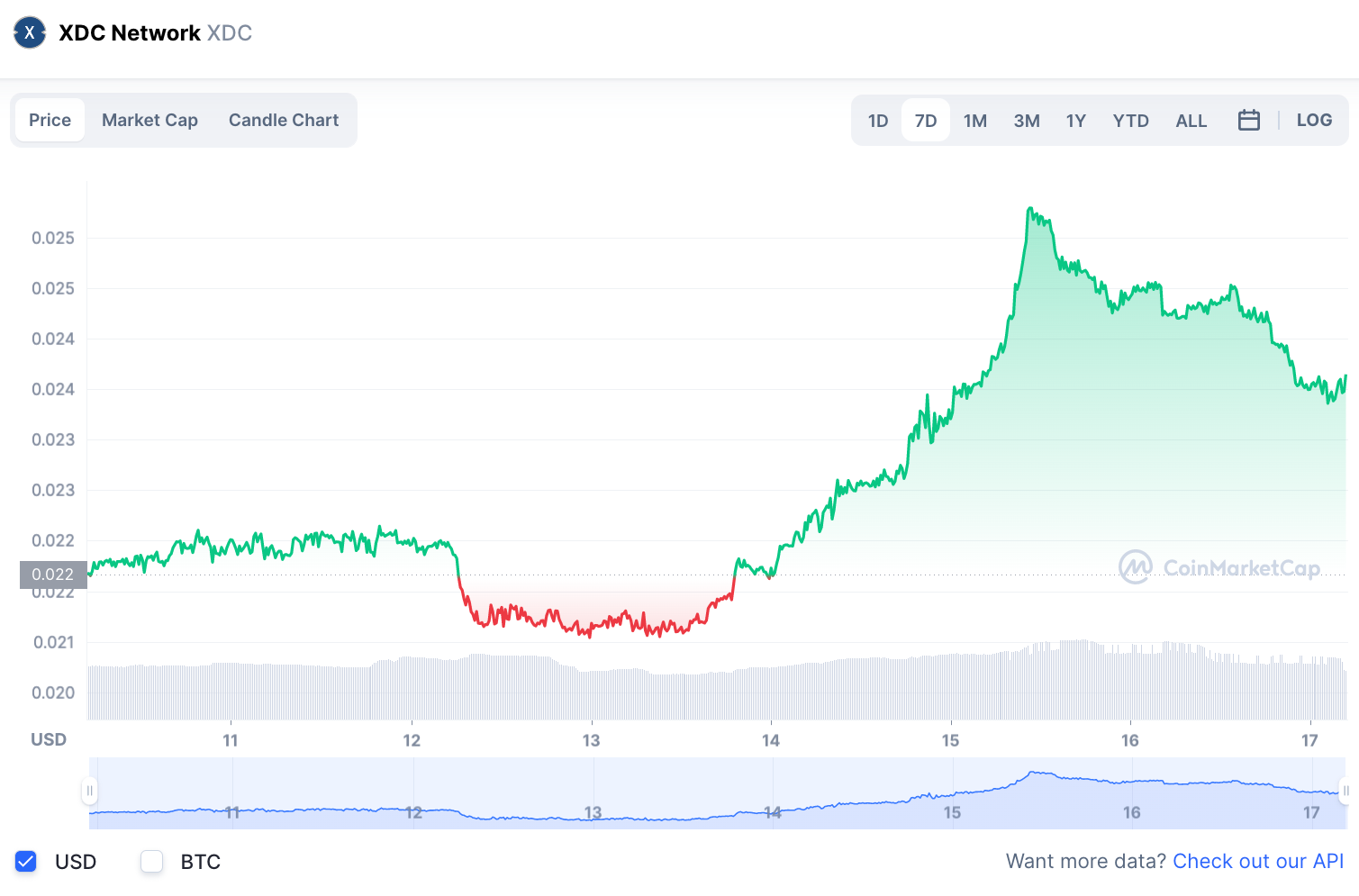Screen dimensions: 1359x896
Task: Click the 11 date label on x-axis
Action: [x=231, y=740]
